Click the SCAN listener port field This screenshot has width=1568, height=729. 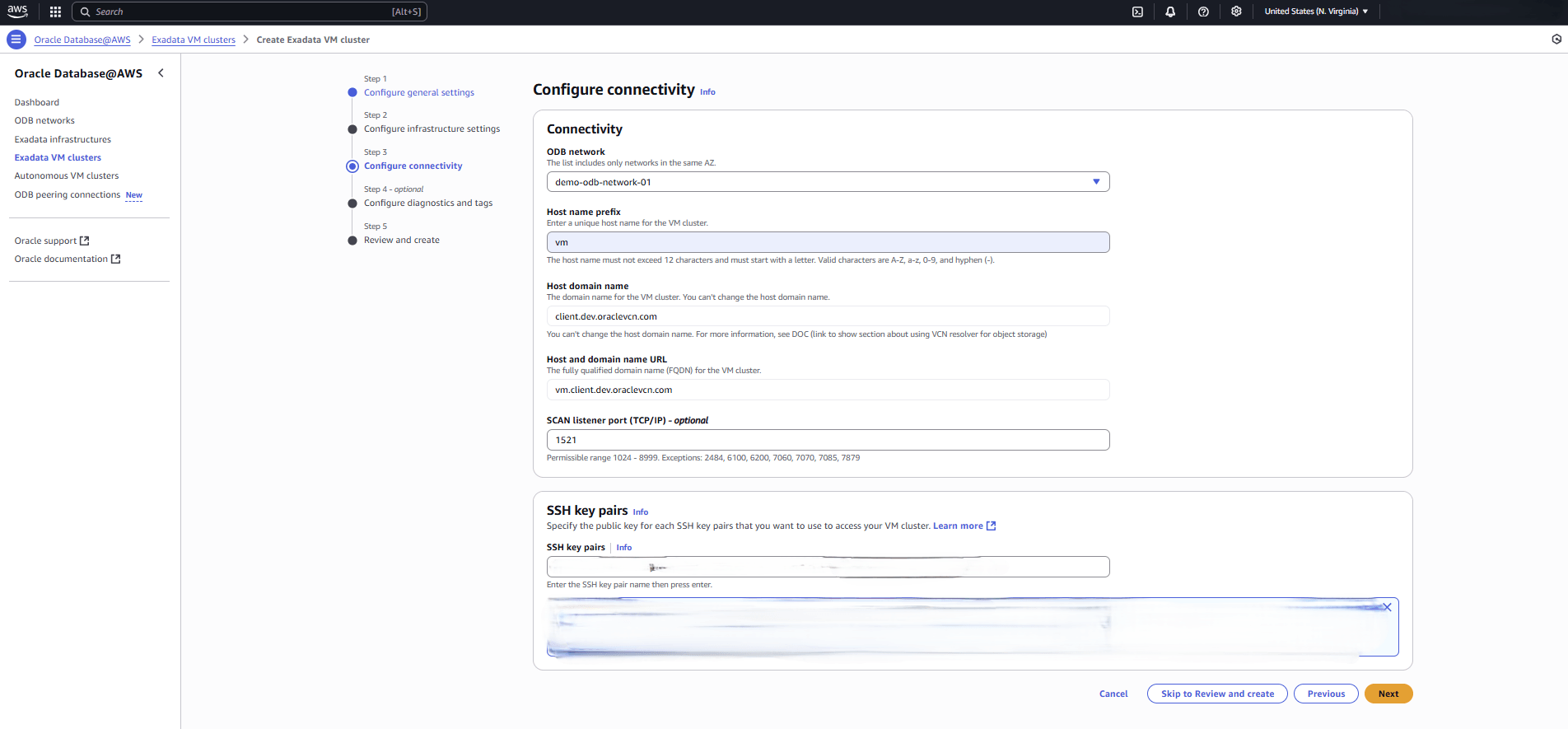coord(828,440)
